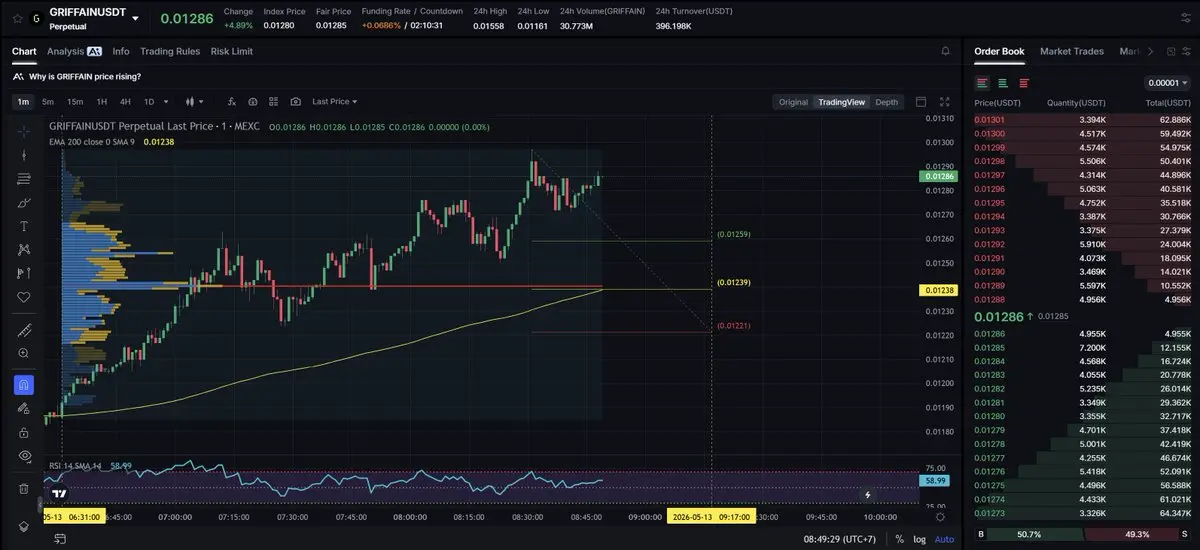Switch the chart window layout icon
This screenshot has height=550, width=1200.
pyautogui.click(x=921, y=102)
